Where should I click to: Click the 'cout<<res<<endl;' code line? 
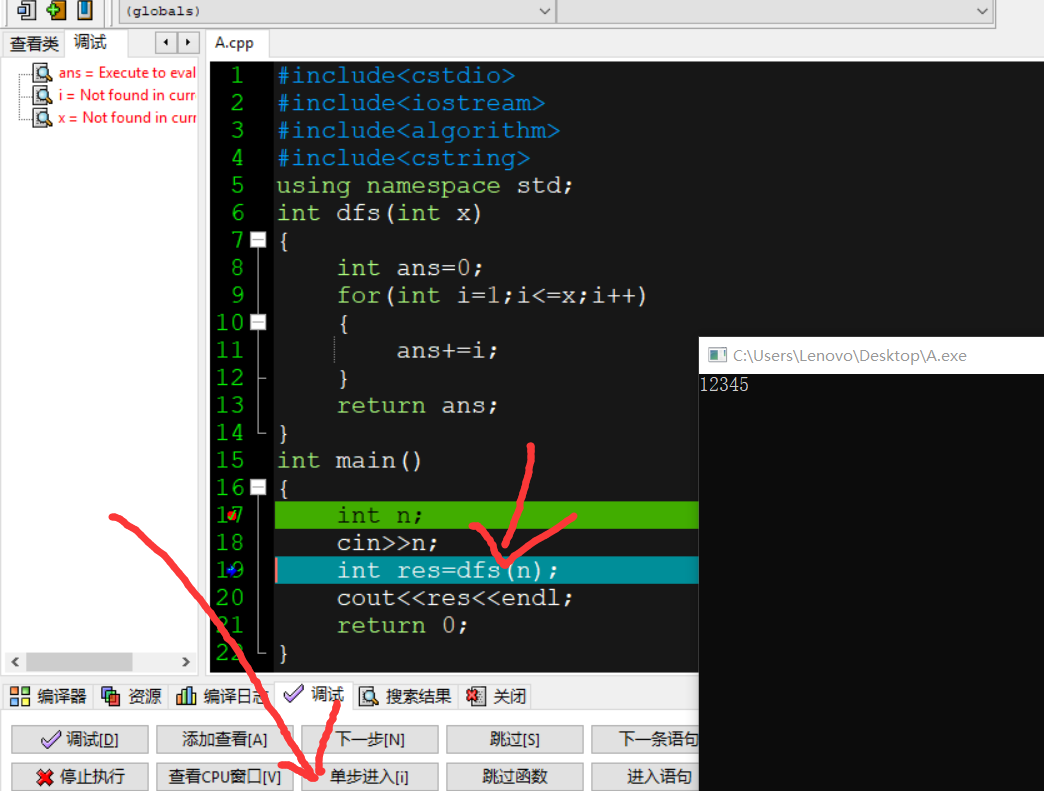pos(455,598)
